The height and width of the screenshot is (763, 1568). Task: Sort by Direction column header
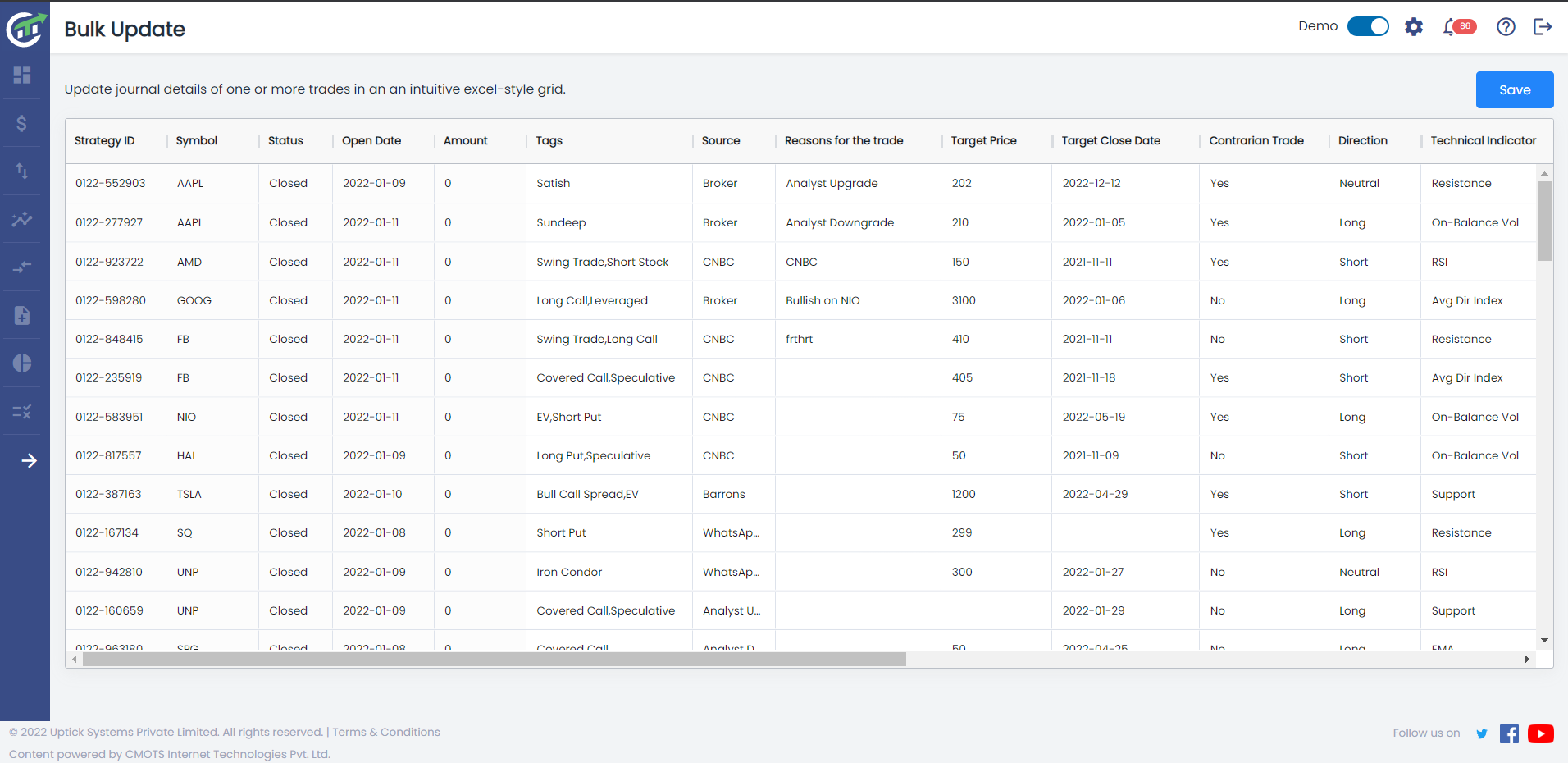pyautogui.click(x=1363, y=140)
